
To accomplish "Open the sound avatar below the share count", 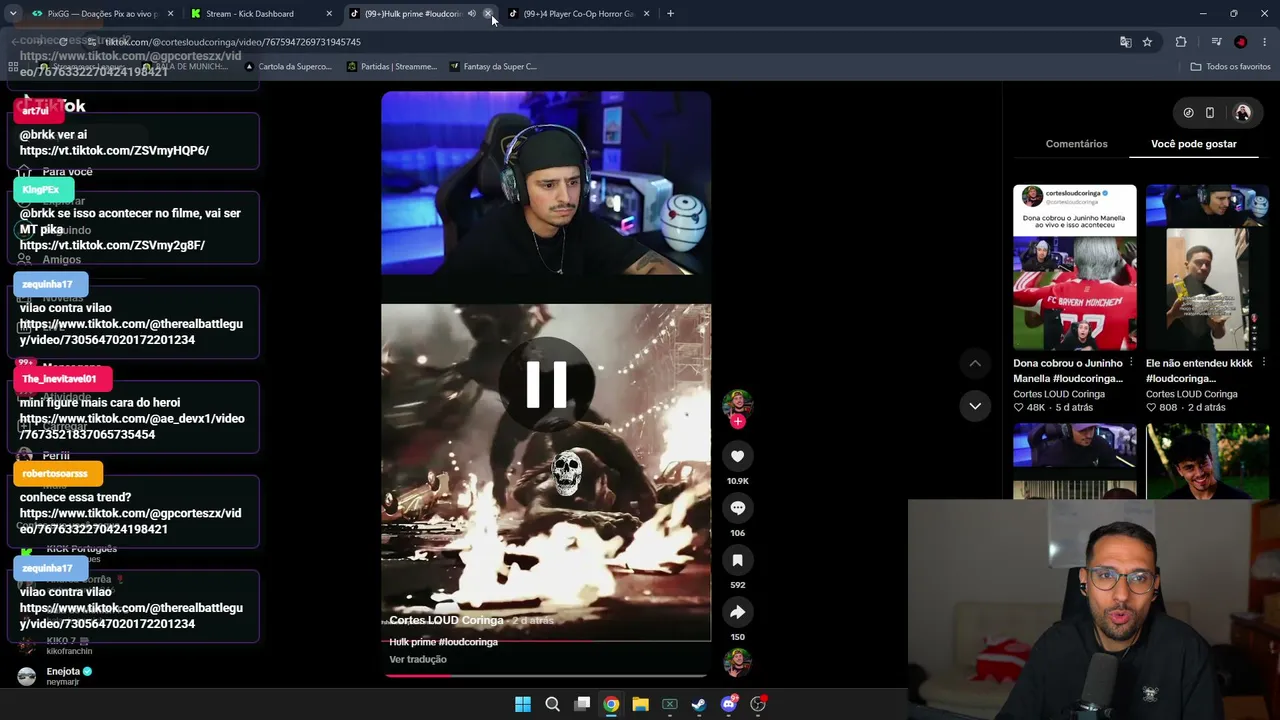I will [738, 662].
